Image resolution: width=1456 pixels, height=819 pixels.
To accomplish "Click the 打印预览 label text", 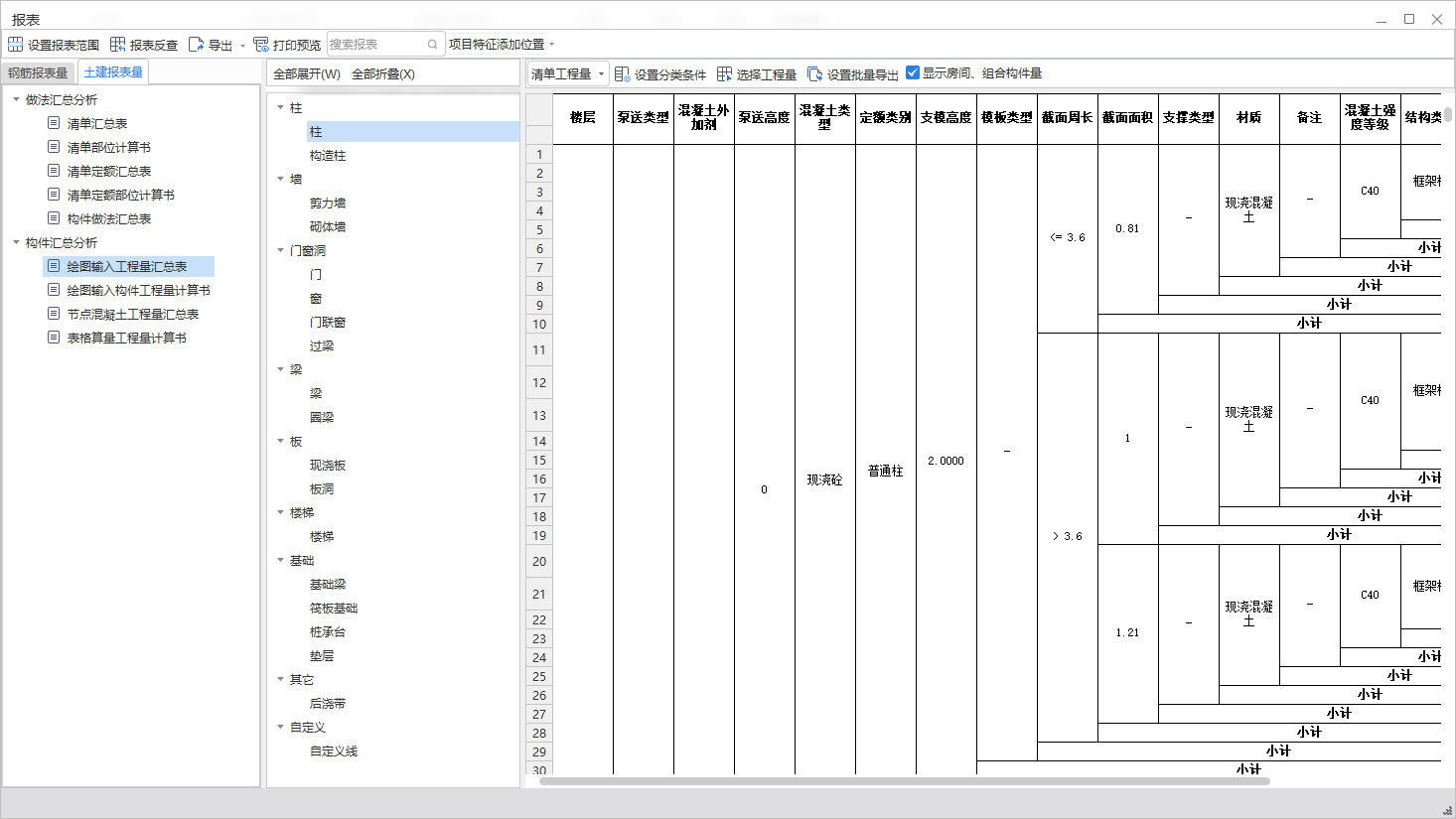I will coord(297,45).
